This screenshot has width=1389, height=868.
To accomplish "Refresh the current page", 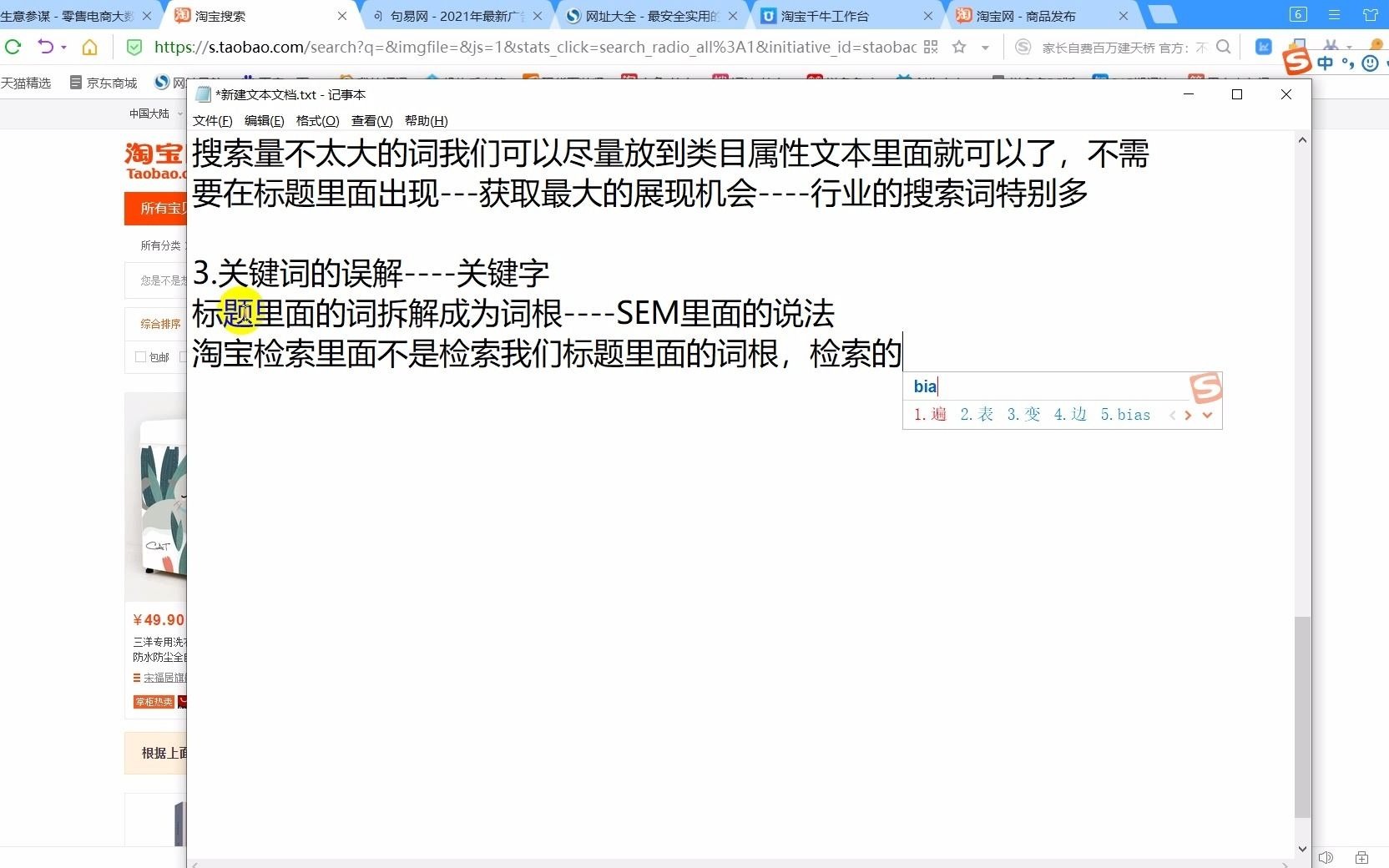I will click(13, 48).
